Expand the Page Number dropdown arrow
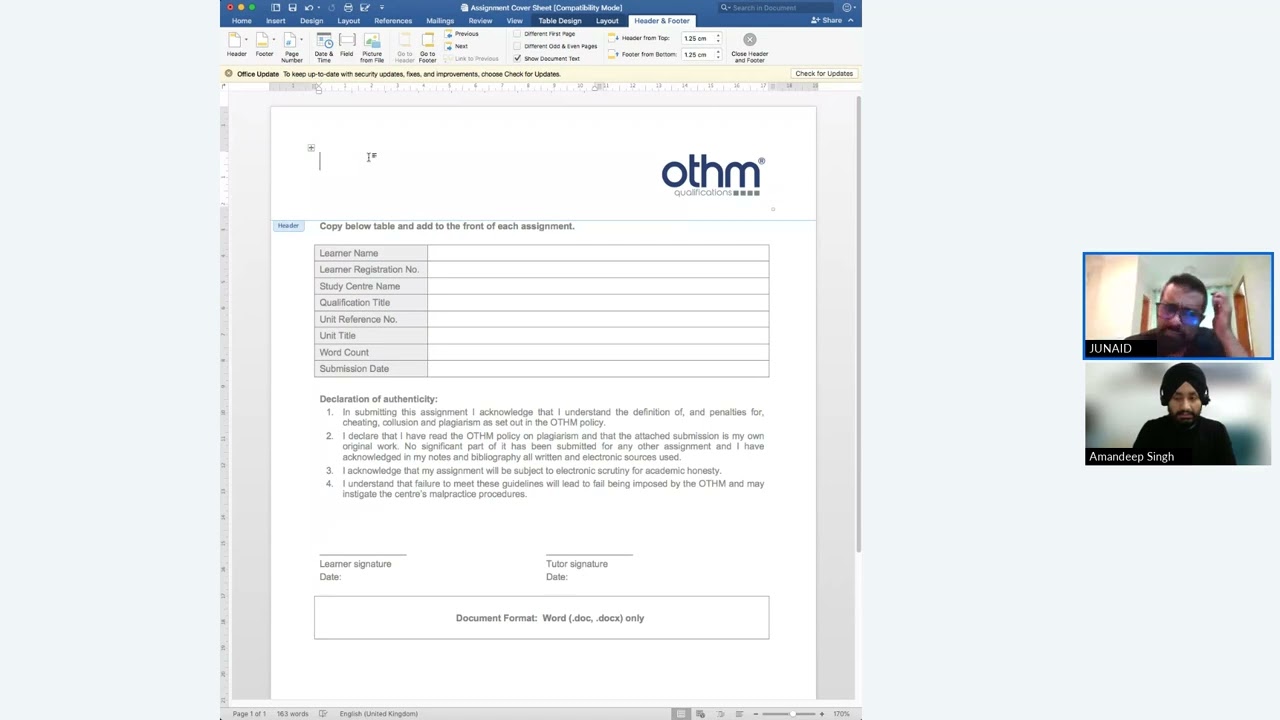The image size is (1280, 720). click(301, 40)
